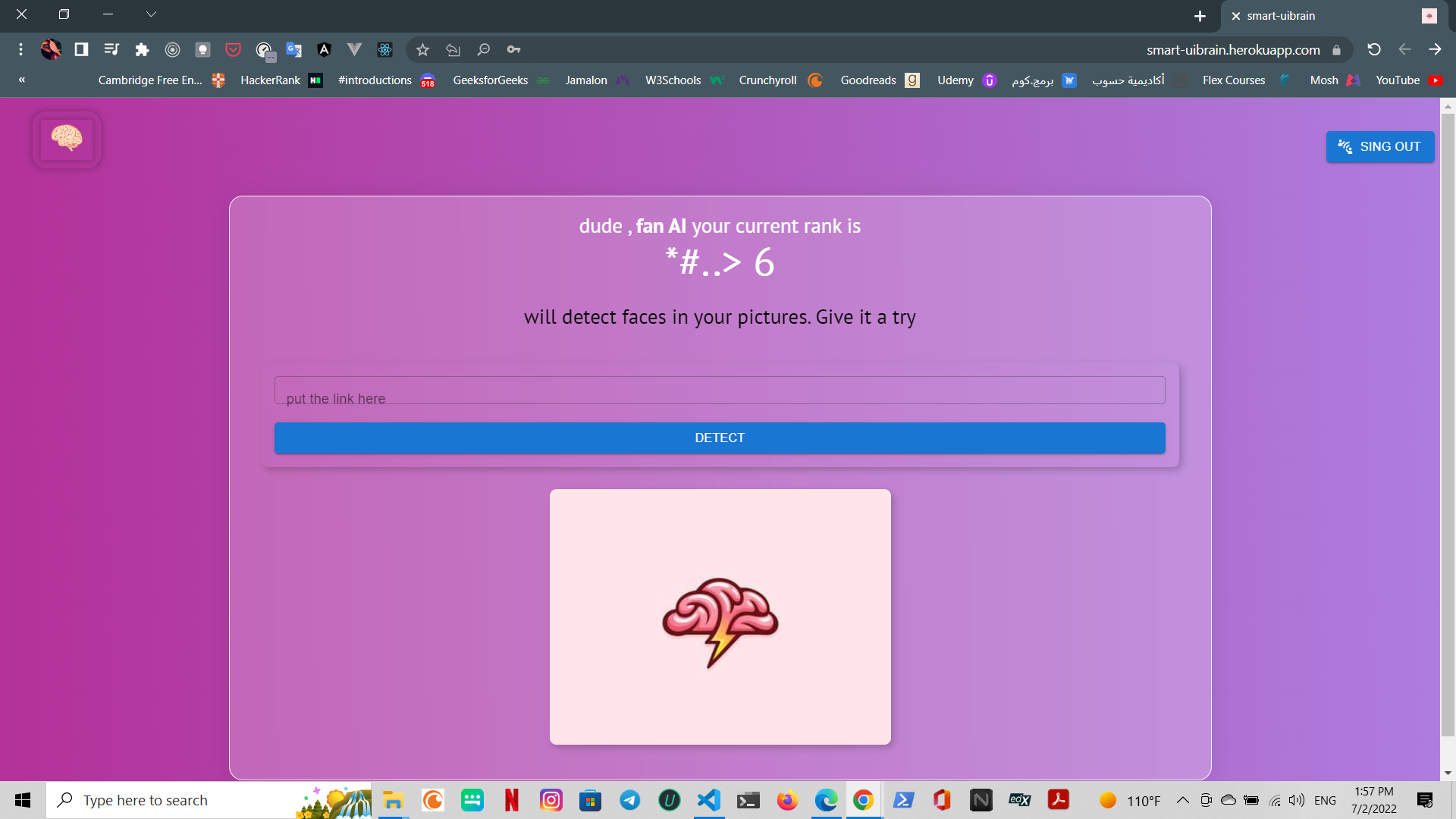The image size is (1456, 819).
Task: Collapse the bookmarks bar with the chevron
Action: 21,80
